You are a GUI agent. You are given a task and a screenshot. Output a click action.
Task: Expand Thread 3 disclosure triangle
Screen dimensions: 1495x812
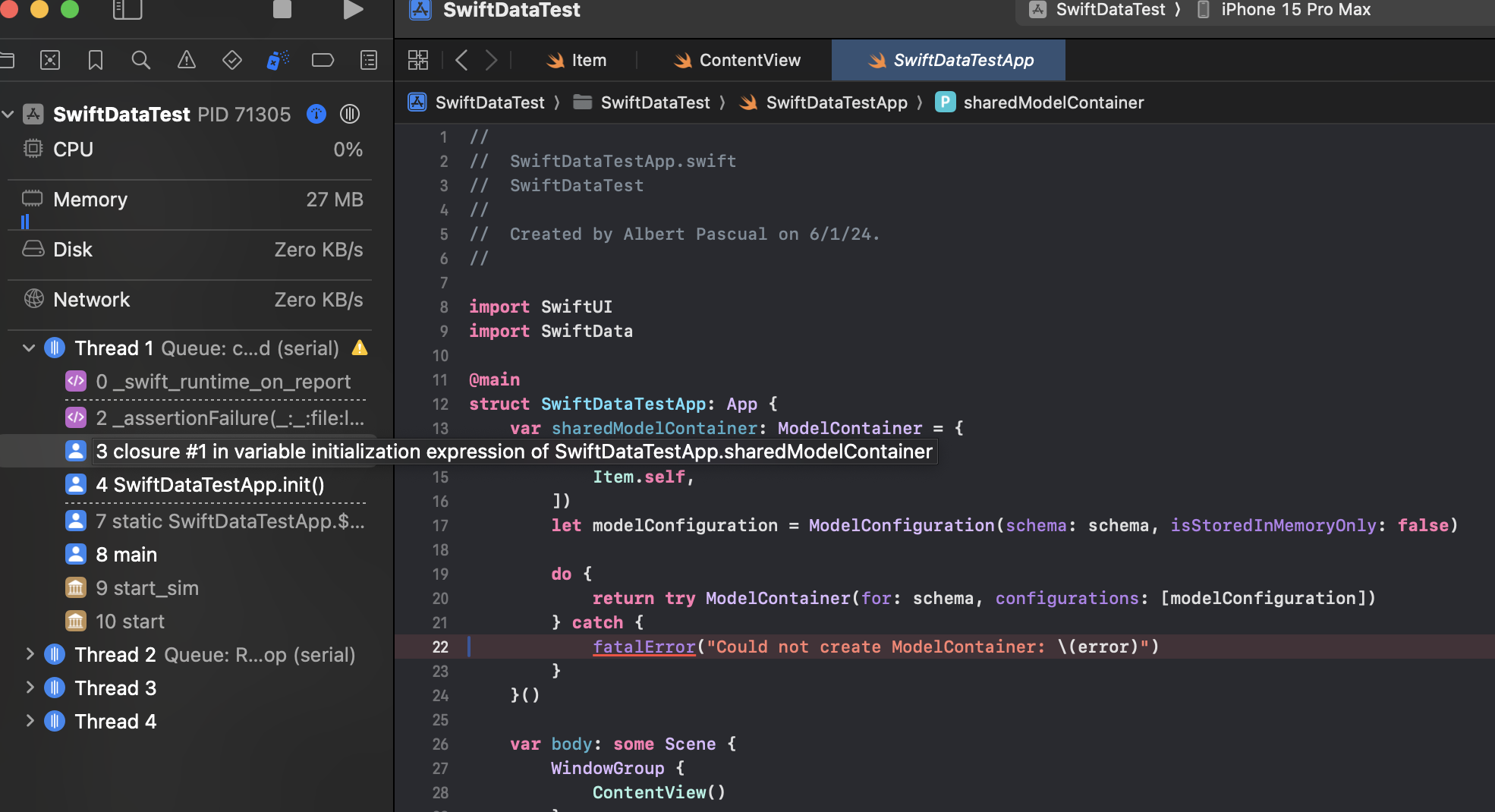tap(30, 688)
